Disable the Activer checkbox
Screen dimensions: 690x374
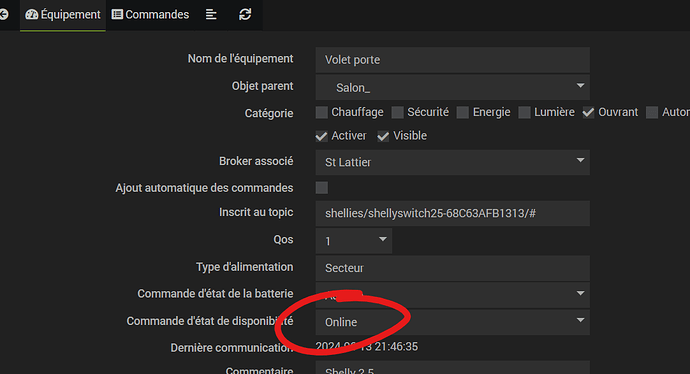click(x=322, y=136)
